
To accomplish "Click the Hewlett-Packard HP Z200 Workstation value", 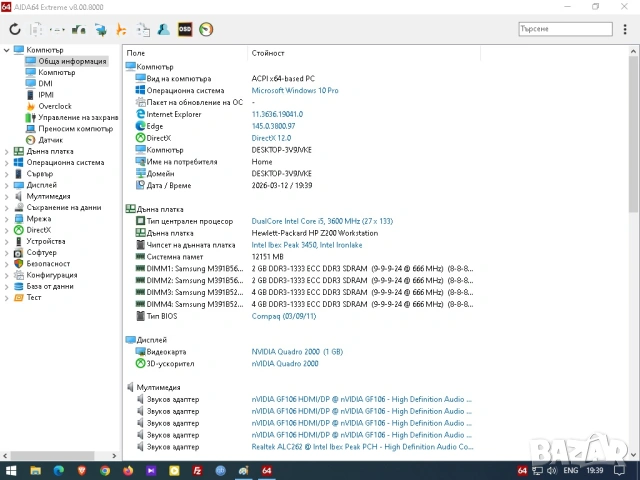I will click(x=315, y=233).
